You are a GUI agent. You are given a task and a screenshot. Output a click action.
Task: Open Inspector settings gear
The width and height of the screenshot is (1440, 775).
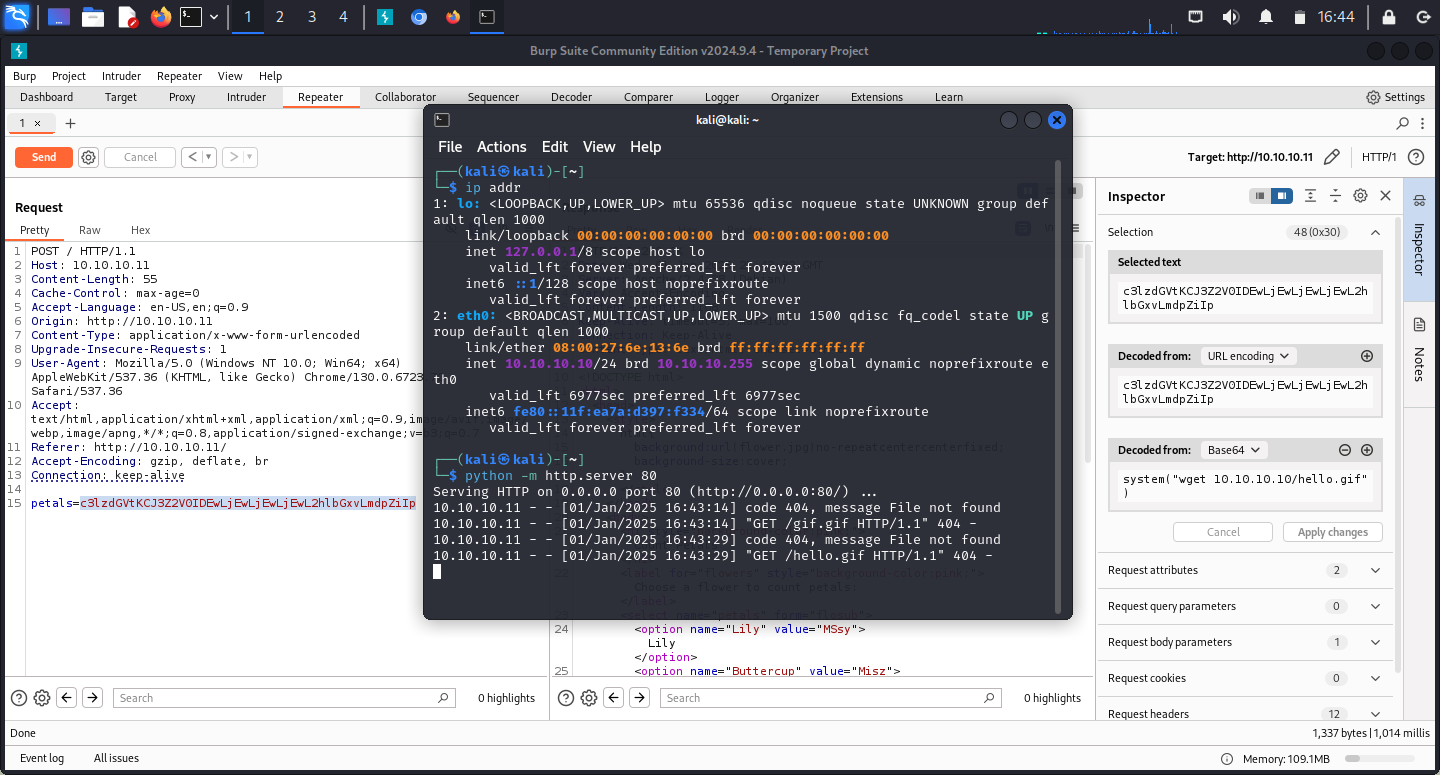point(1360,196)
